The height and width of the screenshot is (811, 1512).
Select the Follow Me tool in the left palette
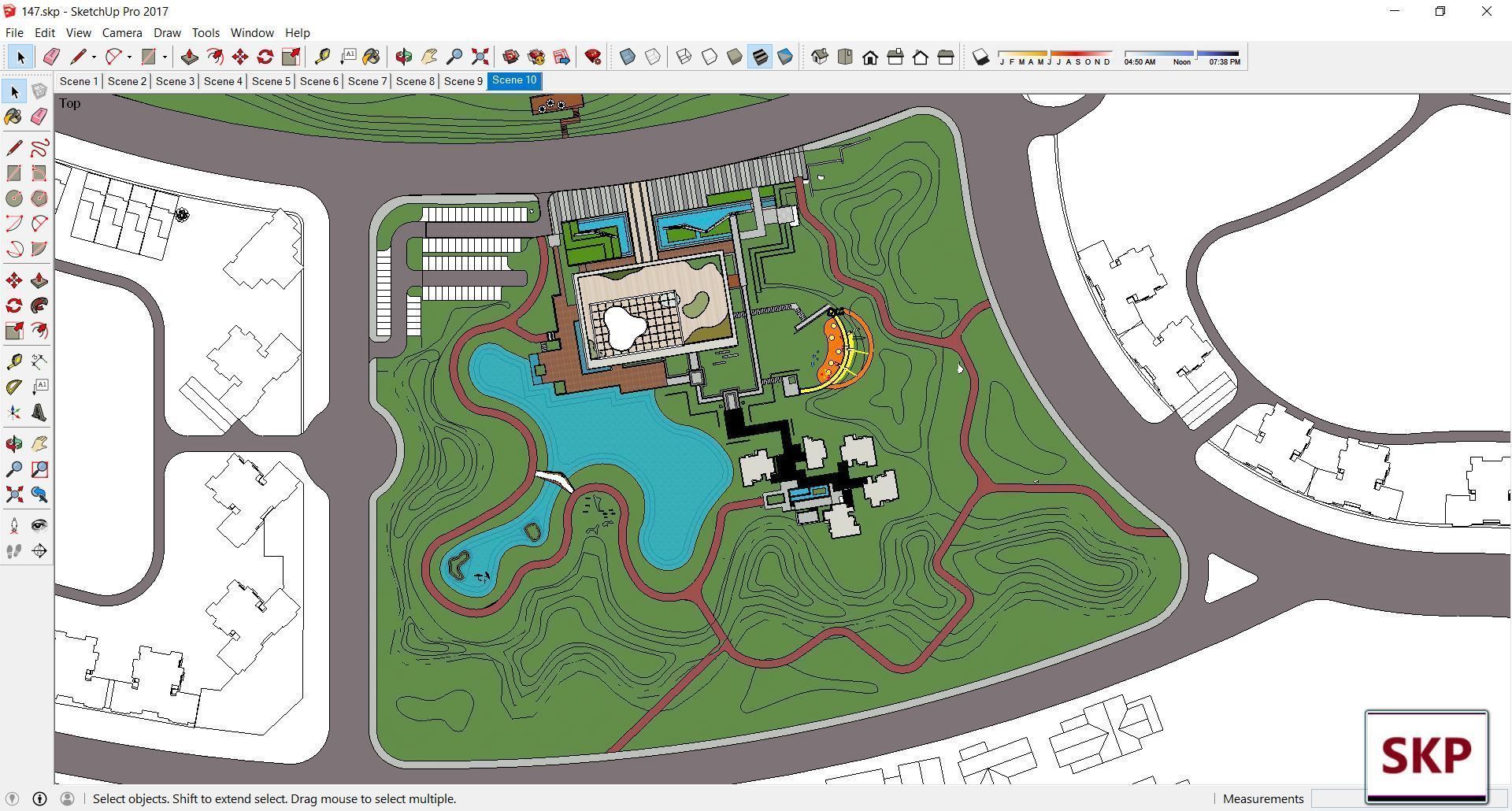coord(39,306)
